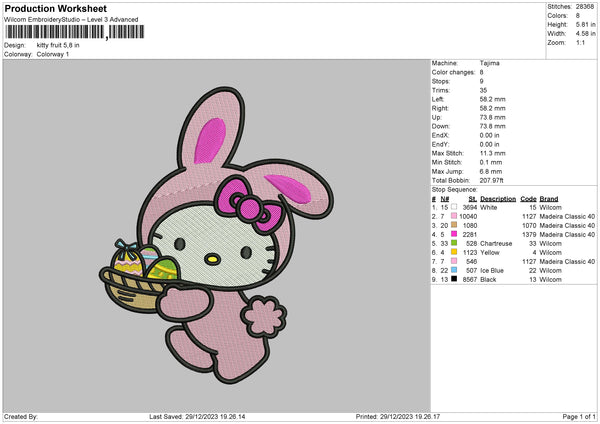Click stitch count 10040 in row 2
The image size is (600, 424).
point(468,217)
